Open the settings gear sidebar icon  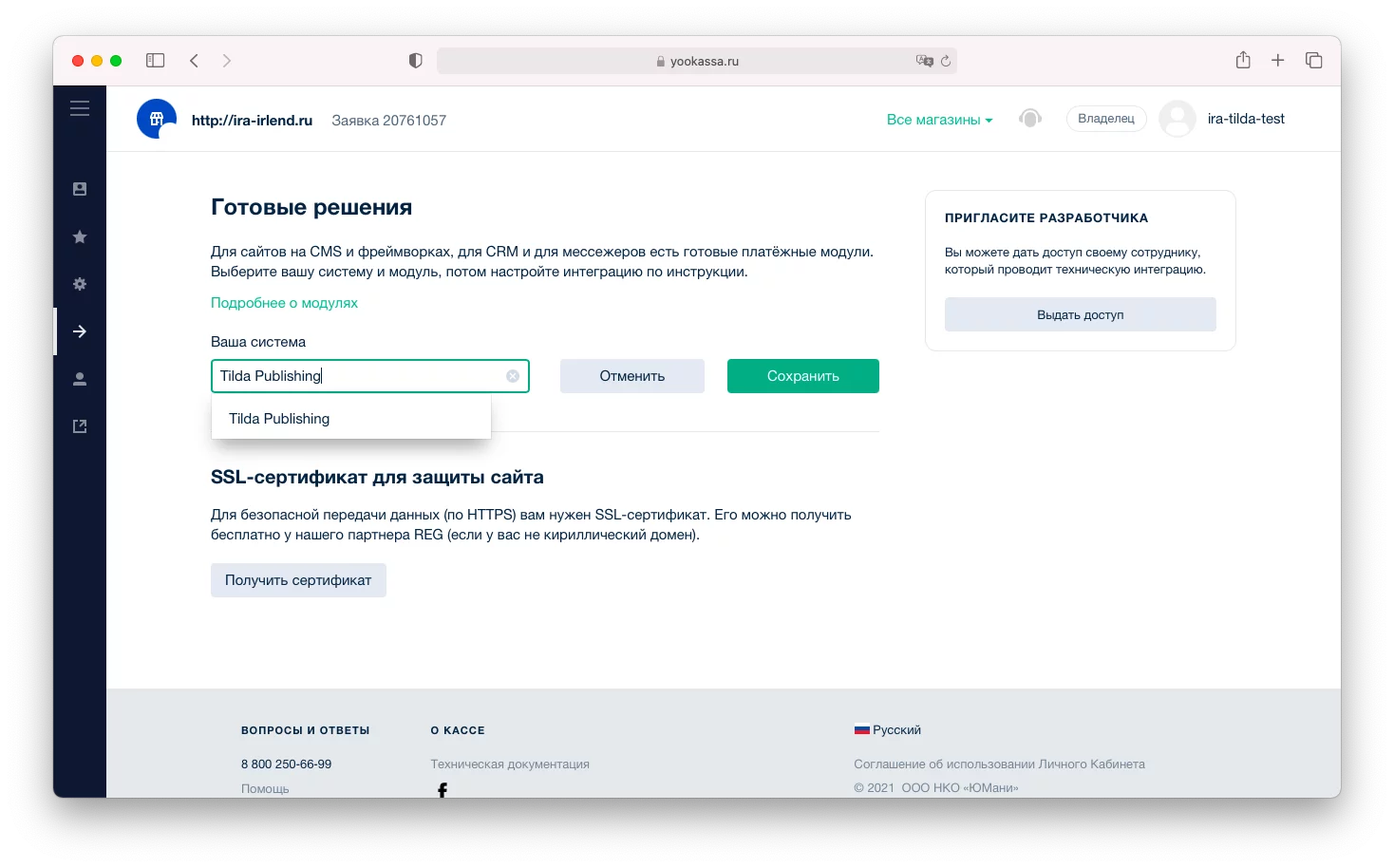tap(80, 284)
